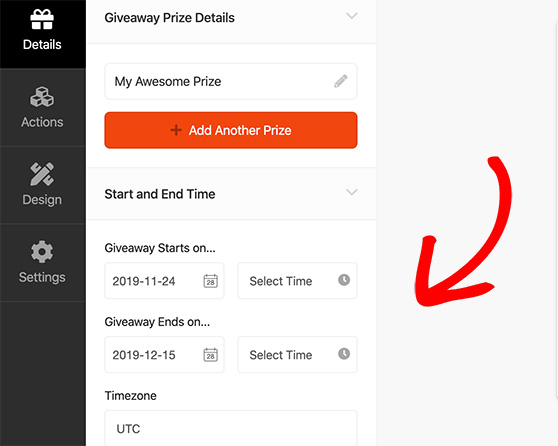The width and height of the screenshot is (558, 446).
Task: Open end date calendar icon
Action: point(210,355)
